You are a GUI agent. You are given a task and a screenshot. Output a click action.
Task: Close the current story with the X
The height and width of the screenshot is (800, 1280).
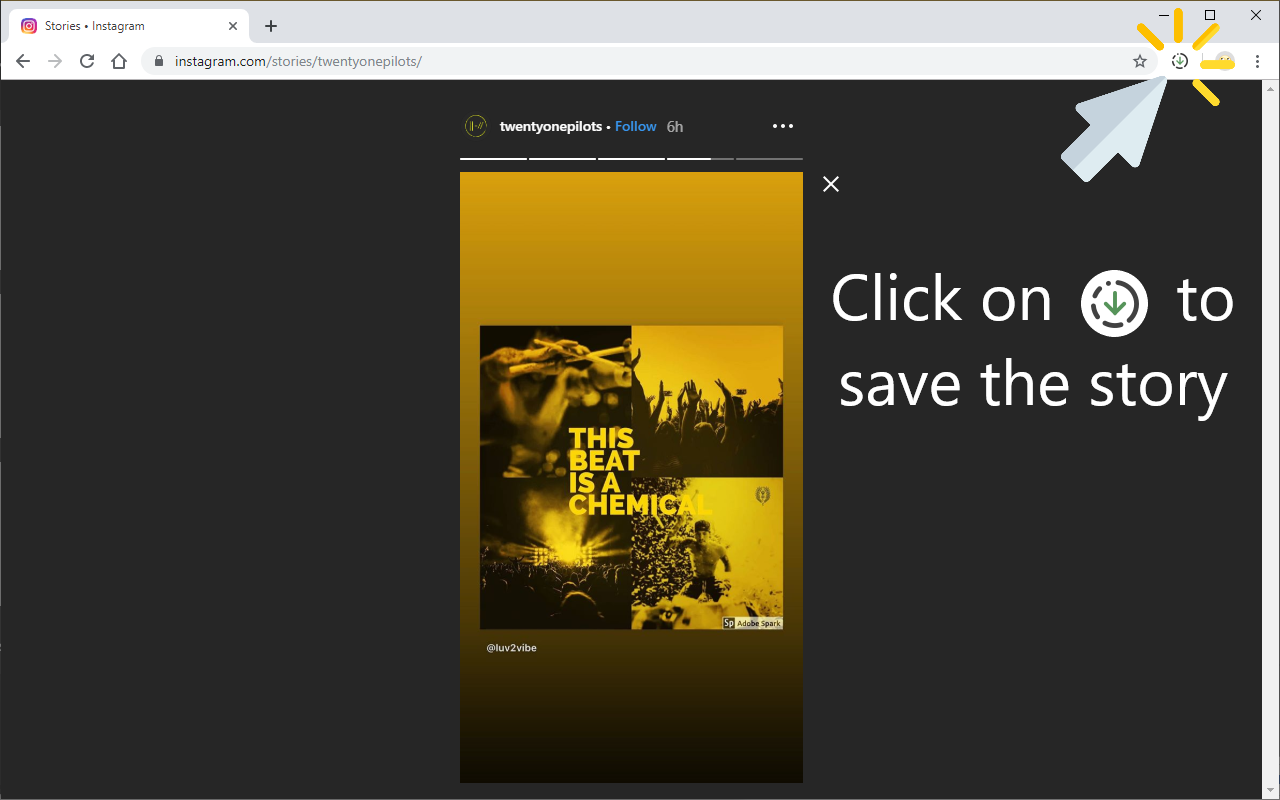[x=831, y=184]
